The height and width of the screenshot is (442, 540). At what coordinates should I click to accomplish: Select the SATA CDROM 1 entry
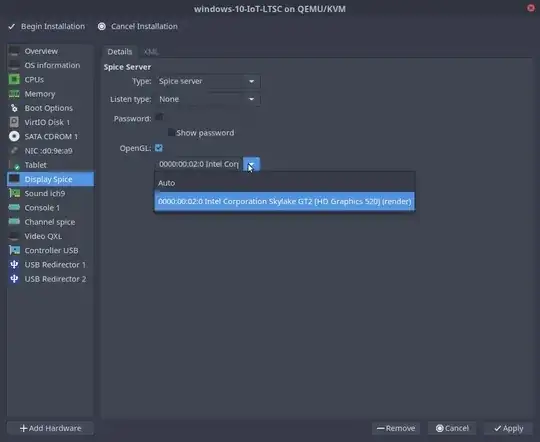(x=50, y=136)
